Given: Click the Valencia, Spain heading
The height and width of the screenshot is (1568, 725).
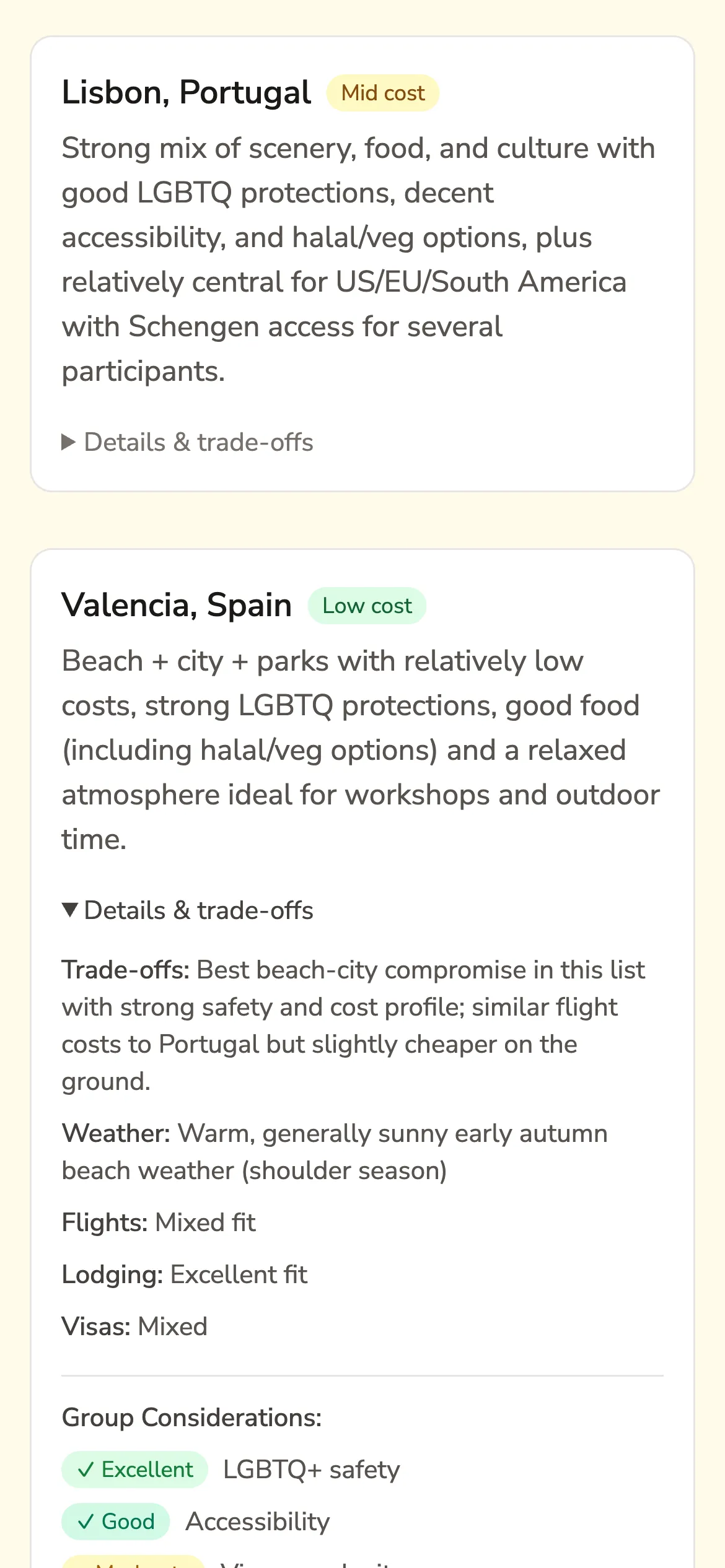Looking at the screenshot, I should pyautogui.click(x=177, y=605).
